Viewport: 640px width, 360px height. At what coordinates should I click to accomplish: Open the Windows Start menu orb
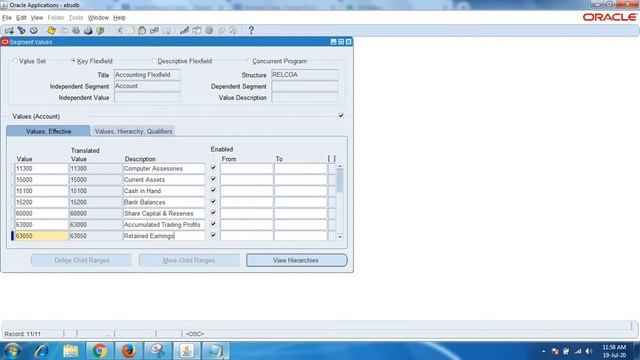pos(13,351)
